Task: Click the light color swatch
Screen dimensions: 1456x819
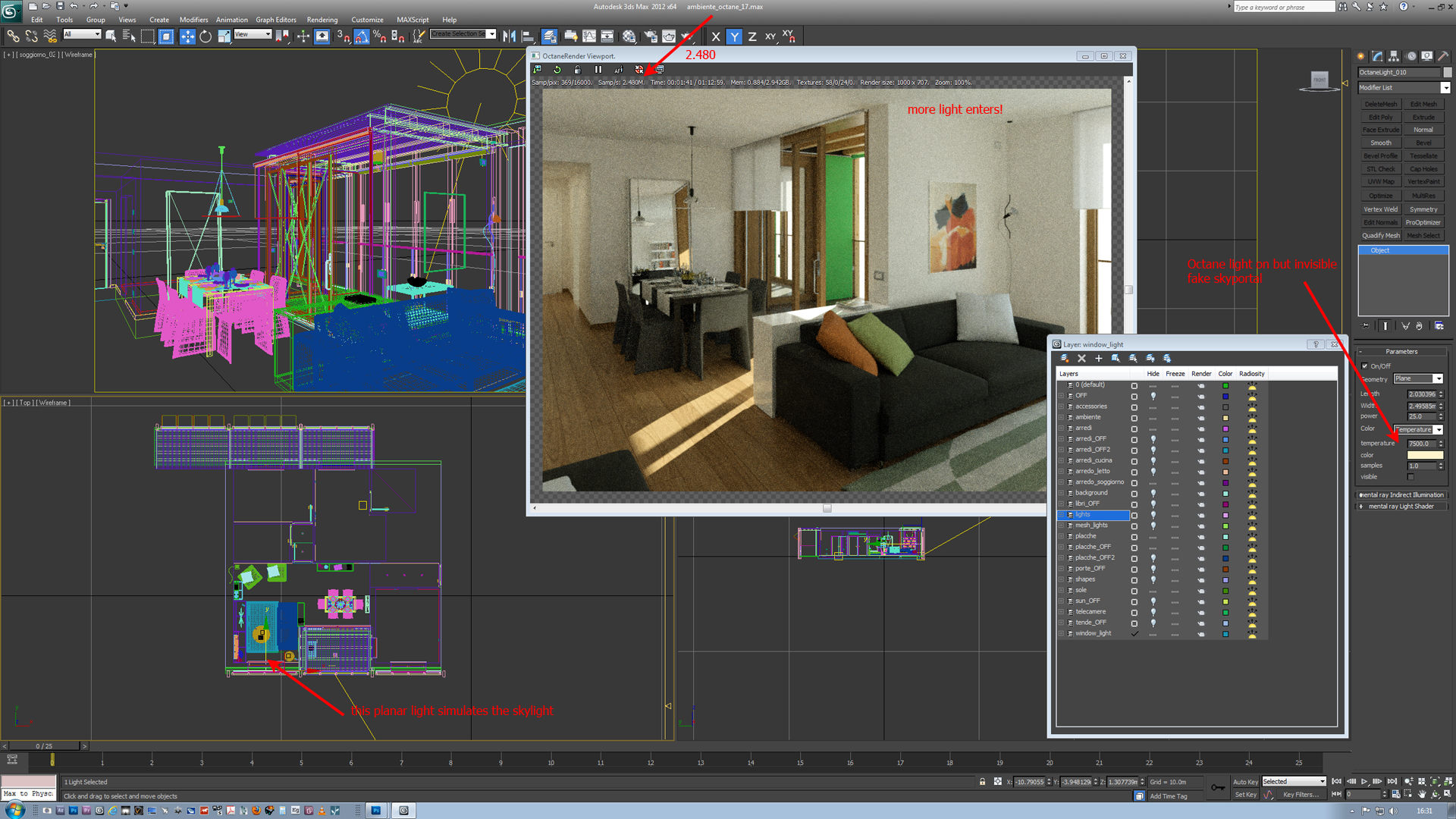Action: (1425, 455)
